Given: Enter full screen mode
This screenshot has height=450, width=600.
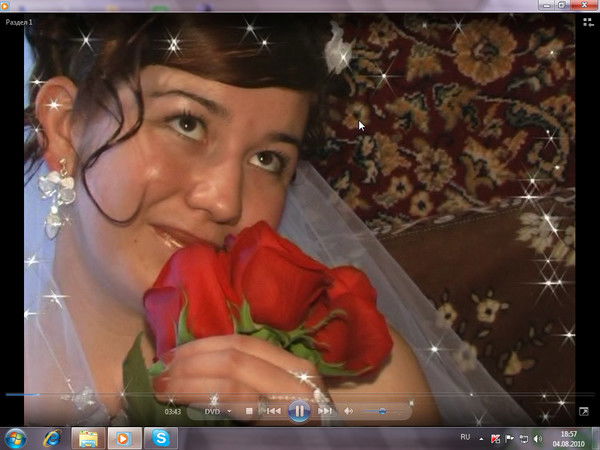Looking at the screenshot, I should click(584, 411).
